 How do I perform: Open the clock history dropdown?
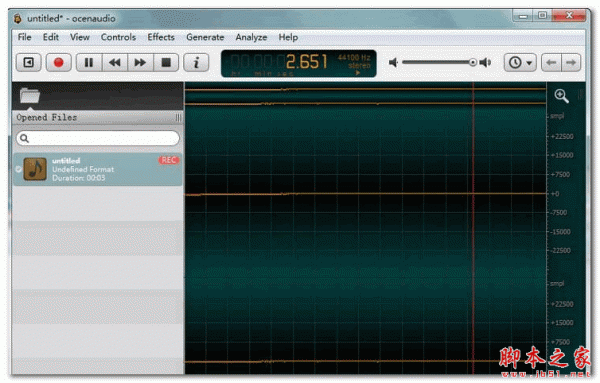pos(520,62)
